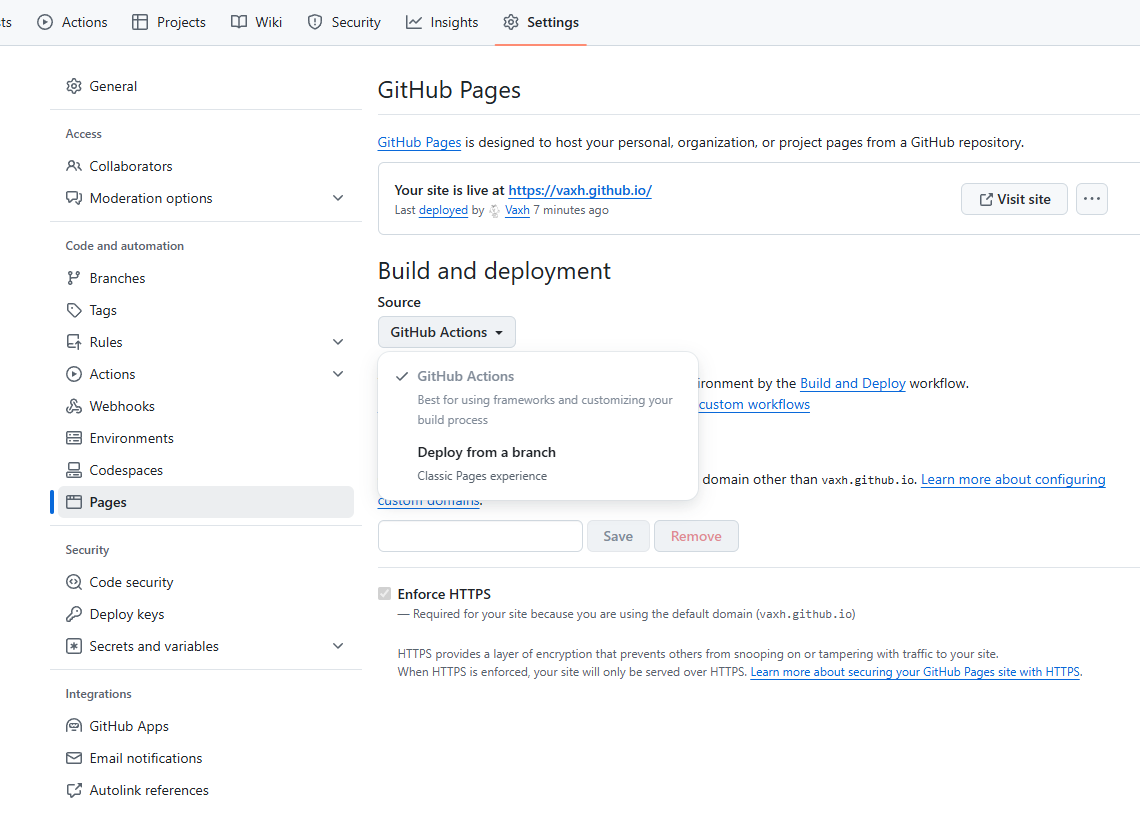Screen dimensions: 1140x813
Task: Click the General gear icon in sidebar
Action: [73, 86]
